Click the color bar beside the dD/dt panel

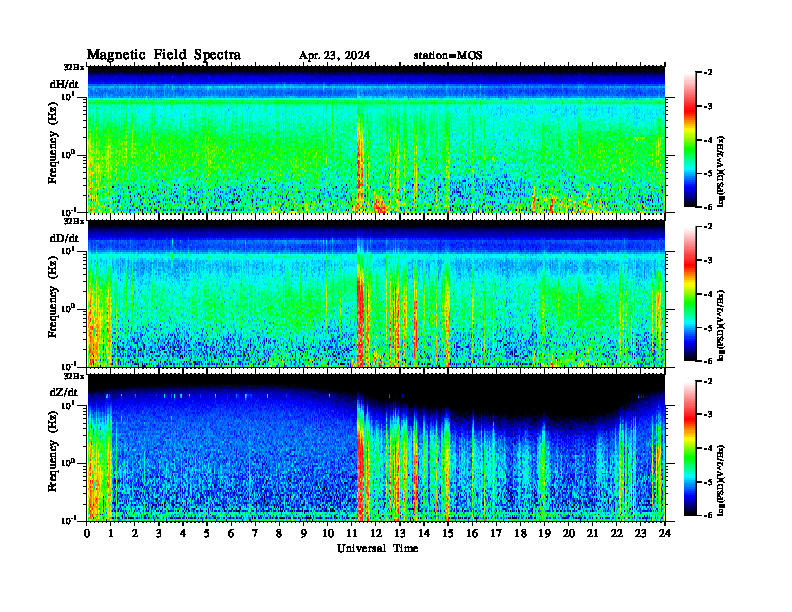pyautogui.click(x=689, y=294)
